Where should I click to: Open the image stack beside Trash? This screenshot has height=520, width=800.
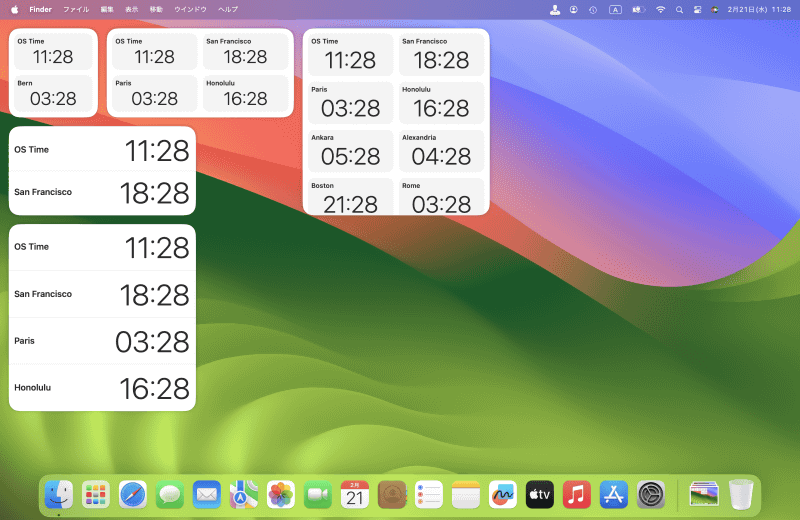(704, 494)
